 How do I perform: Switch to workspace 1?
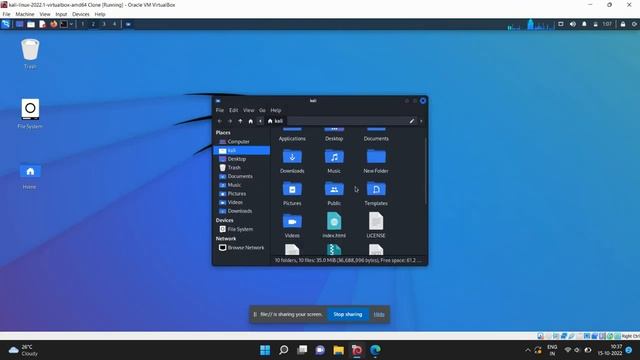(83, 24)
